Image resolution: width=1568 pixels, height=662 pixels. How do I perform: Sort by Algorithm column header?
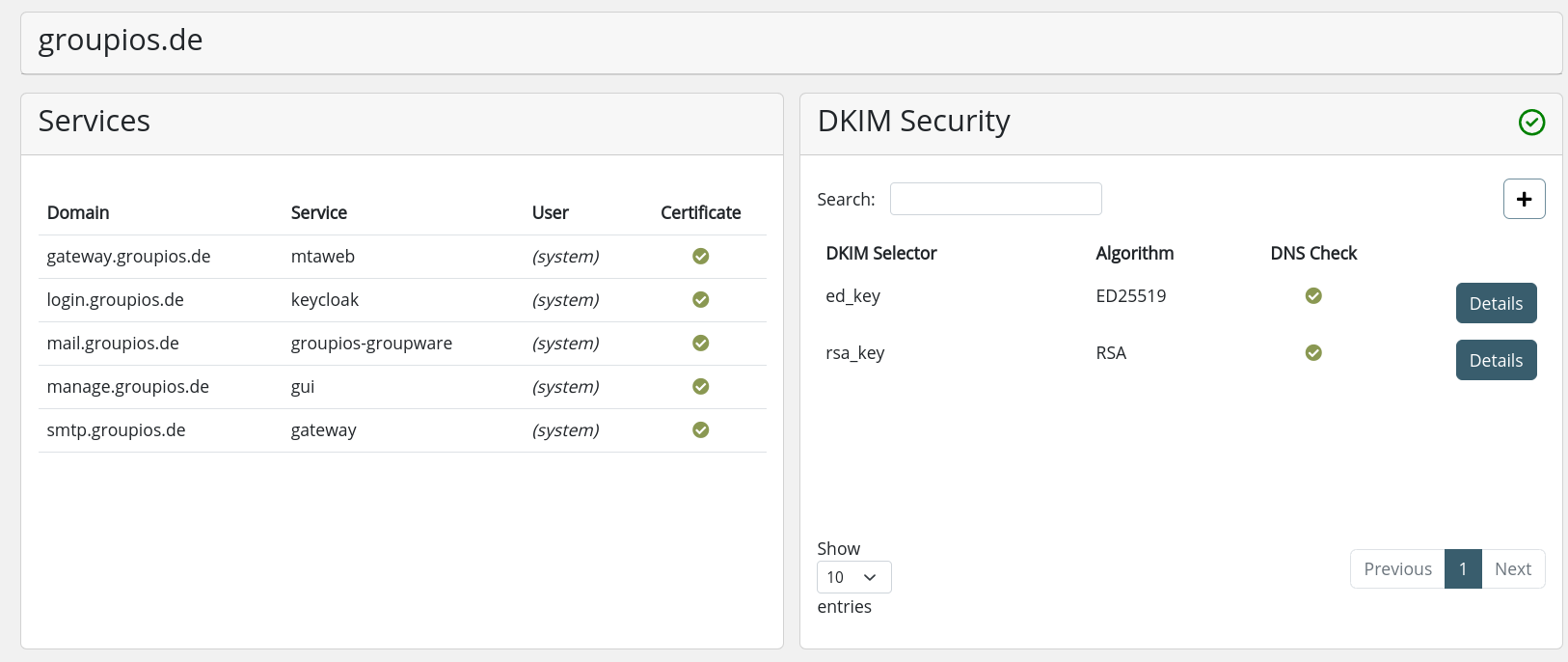[x=1134, y=253]
